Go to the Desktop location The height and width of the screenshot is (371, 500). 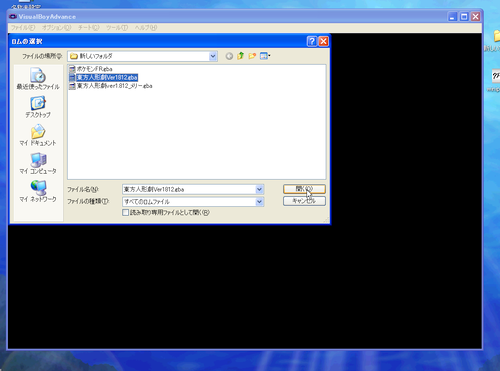point(38,107)
